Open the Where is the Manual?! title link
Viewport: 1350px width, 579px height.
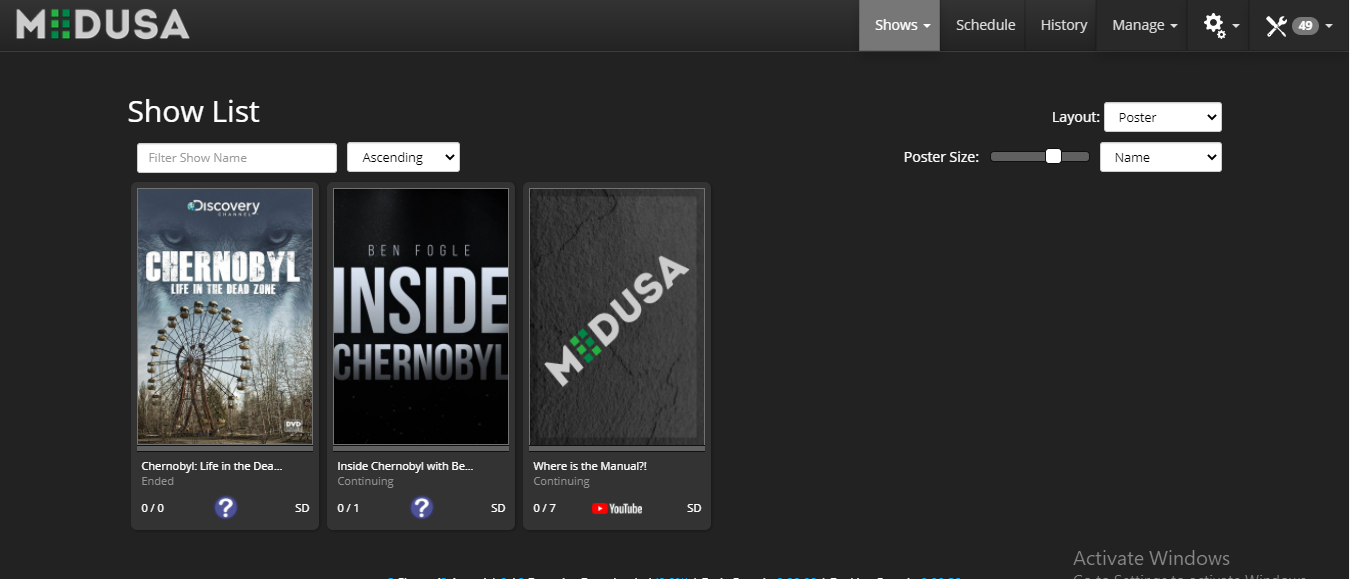pos(590,466)
